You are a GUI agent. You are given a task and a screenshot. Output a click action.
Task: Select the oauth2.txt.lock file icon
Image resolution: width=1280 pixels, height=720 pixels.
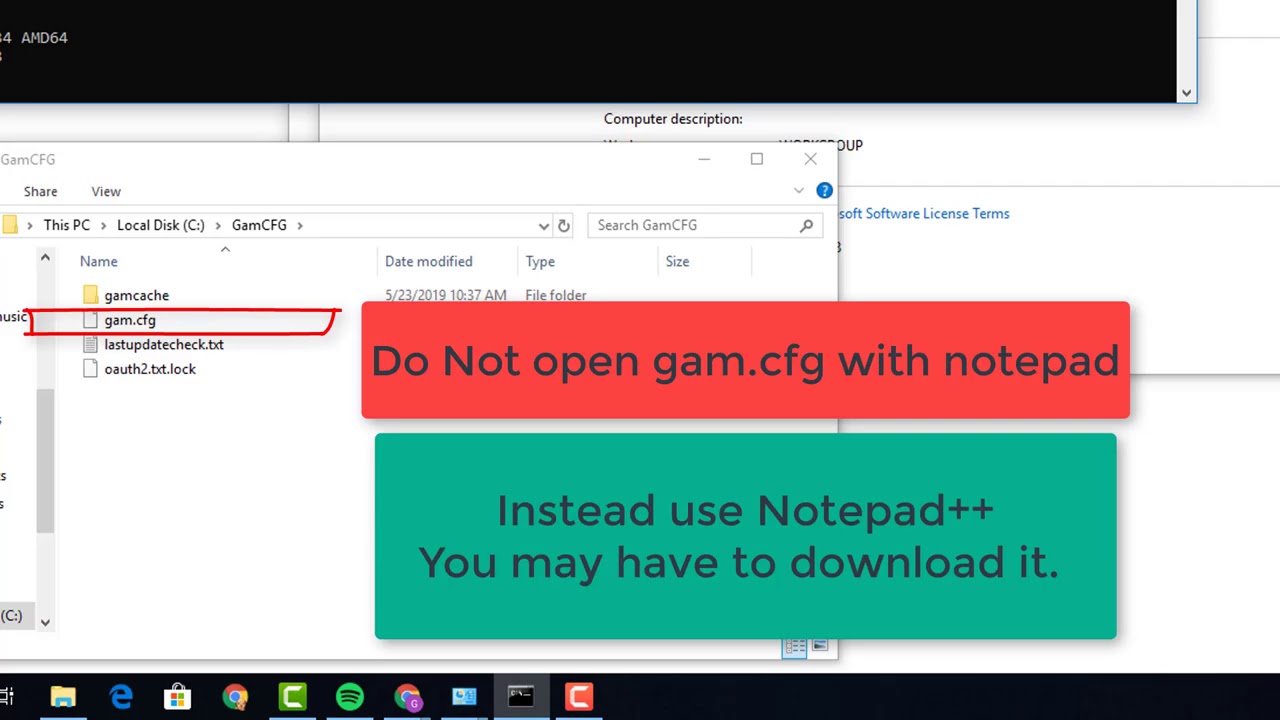tap(90, 369)
